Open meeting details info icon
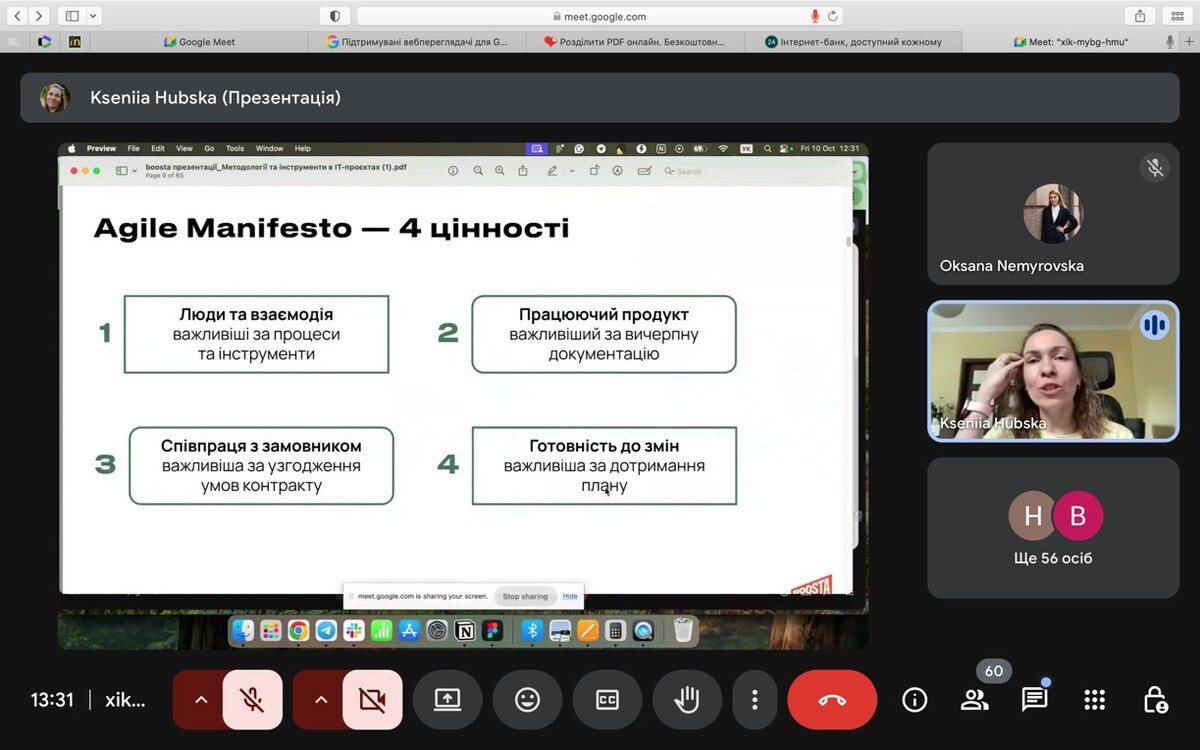Screen dimensions: 1200x750 point(914,700)
